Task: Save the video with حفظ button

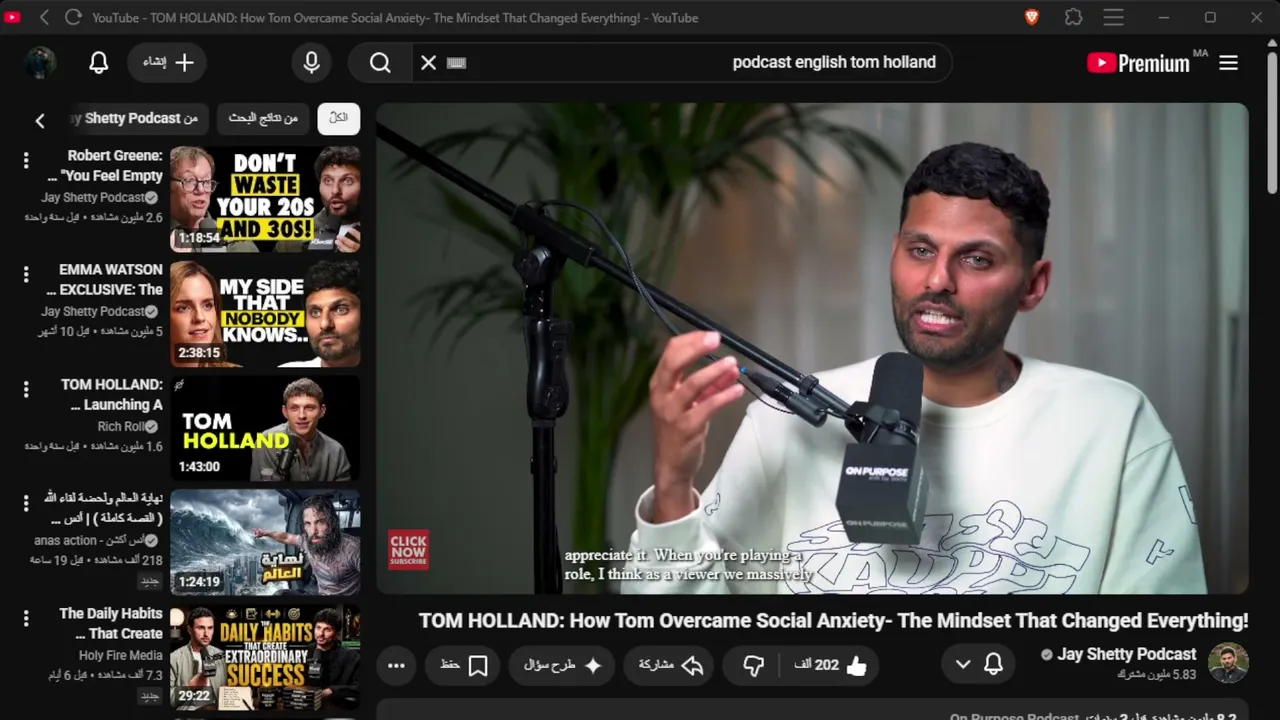Action: [x=464, y=665]
